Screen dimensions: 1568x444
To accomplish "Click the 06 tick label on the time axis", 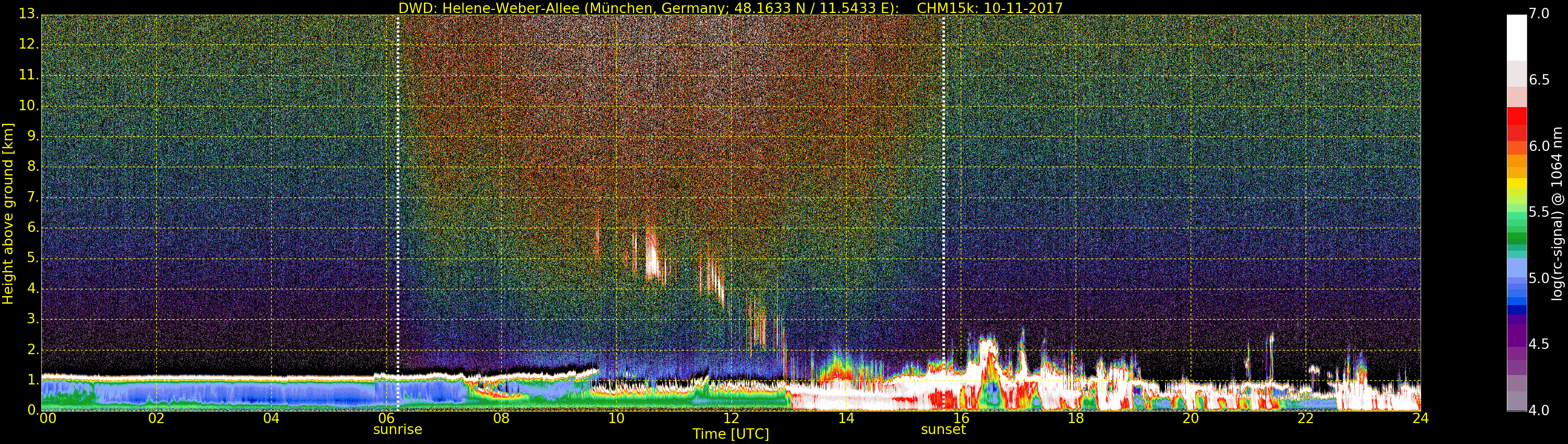I will pos(386,418).
